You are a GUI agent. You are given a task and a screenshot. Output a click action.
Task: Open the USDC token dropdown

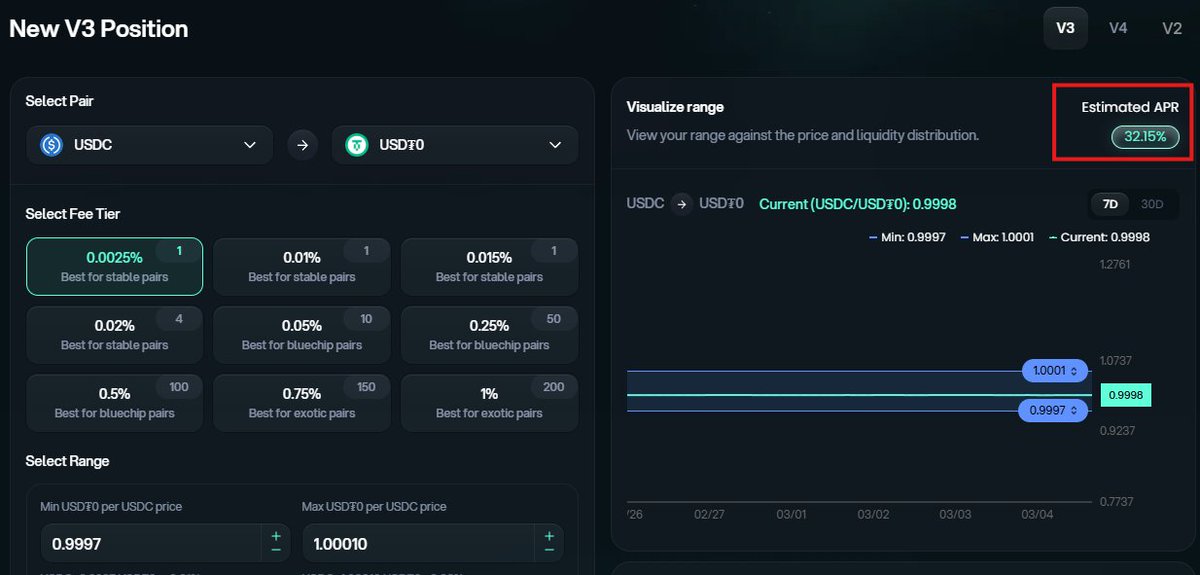click(x=149, y=145)
